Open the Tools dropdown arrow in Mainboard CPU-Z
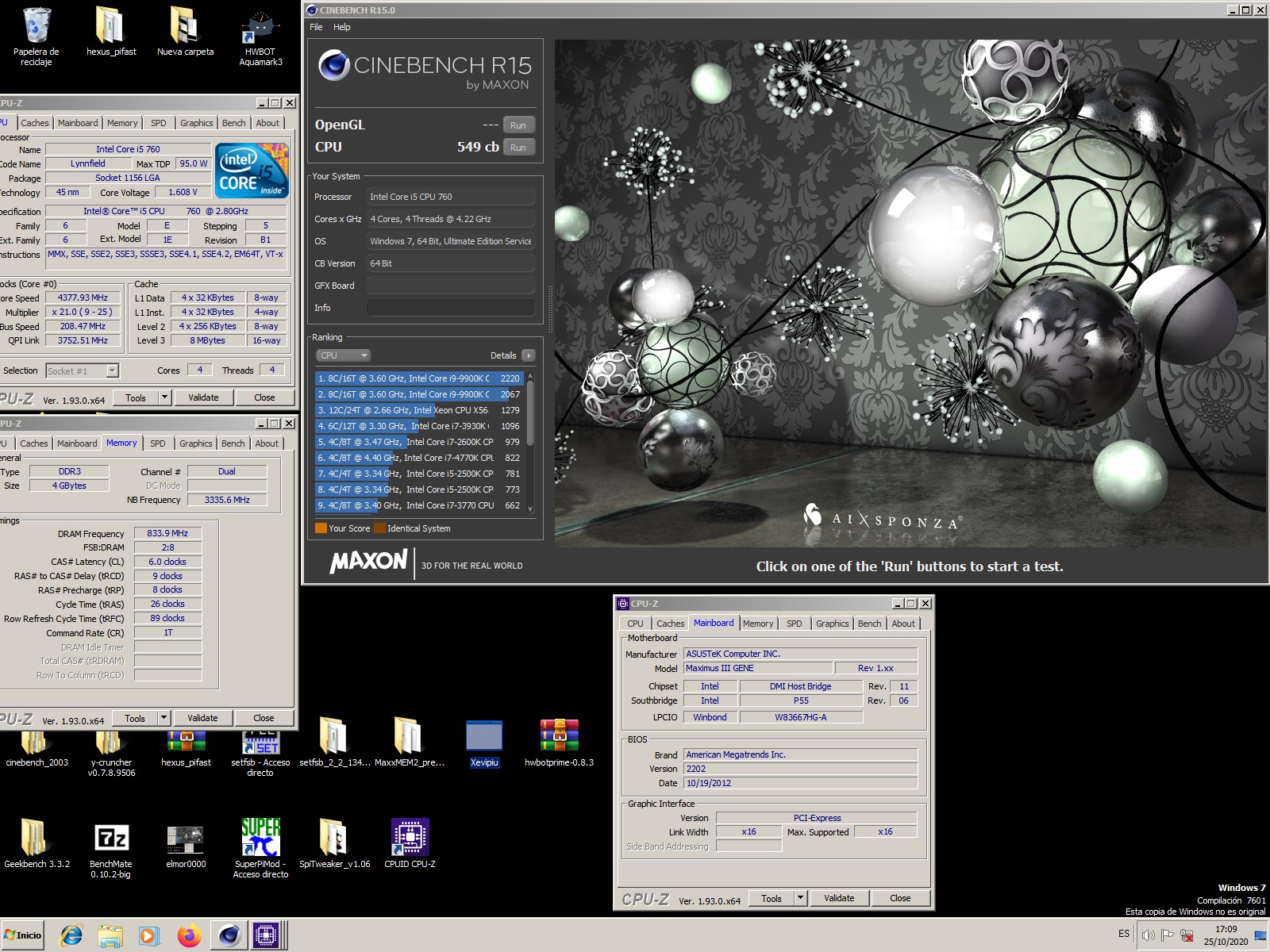 (800, 898)
